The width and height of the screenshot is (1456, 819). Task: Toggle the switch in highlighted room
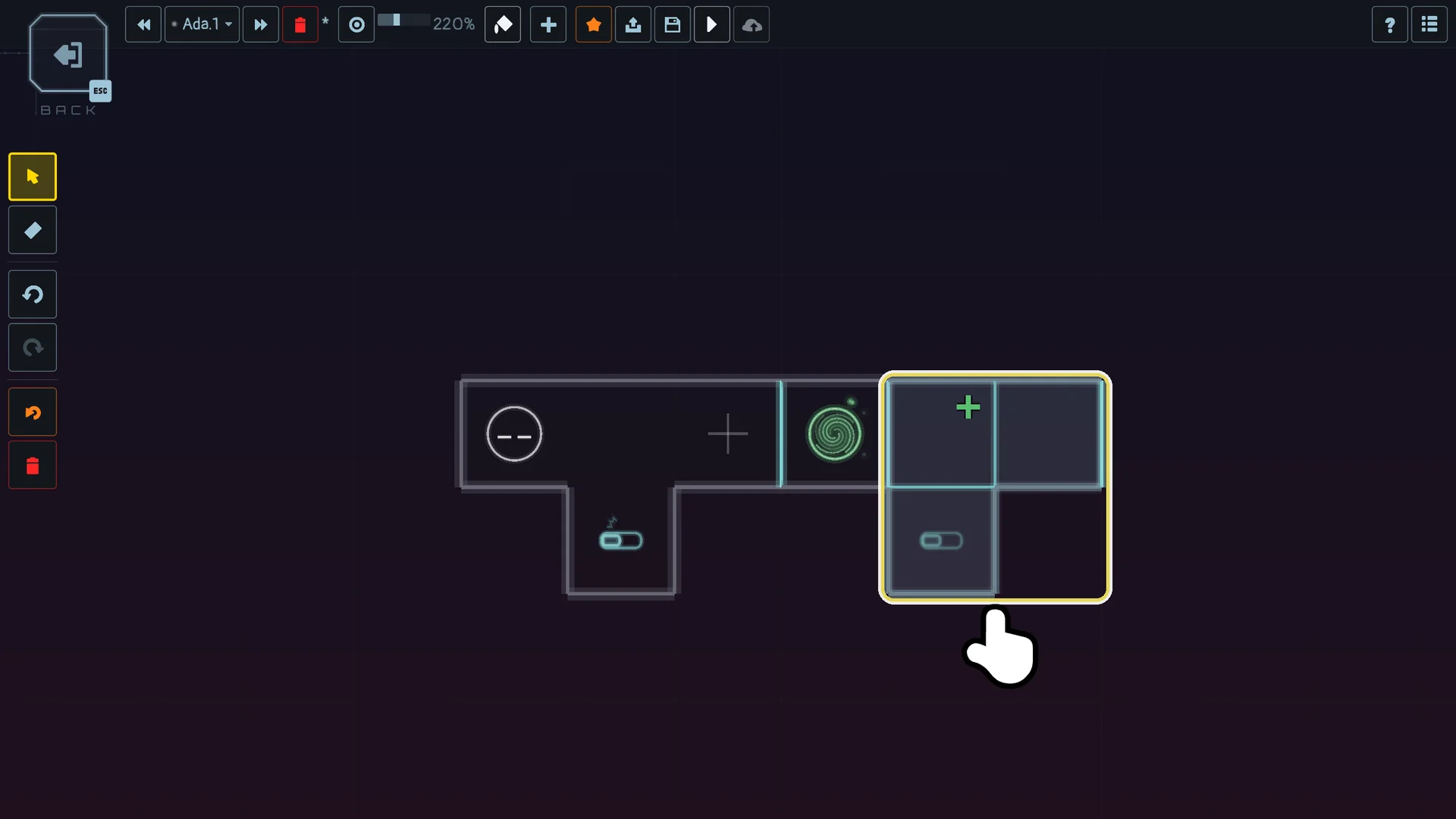[941, 541]
